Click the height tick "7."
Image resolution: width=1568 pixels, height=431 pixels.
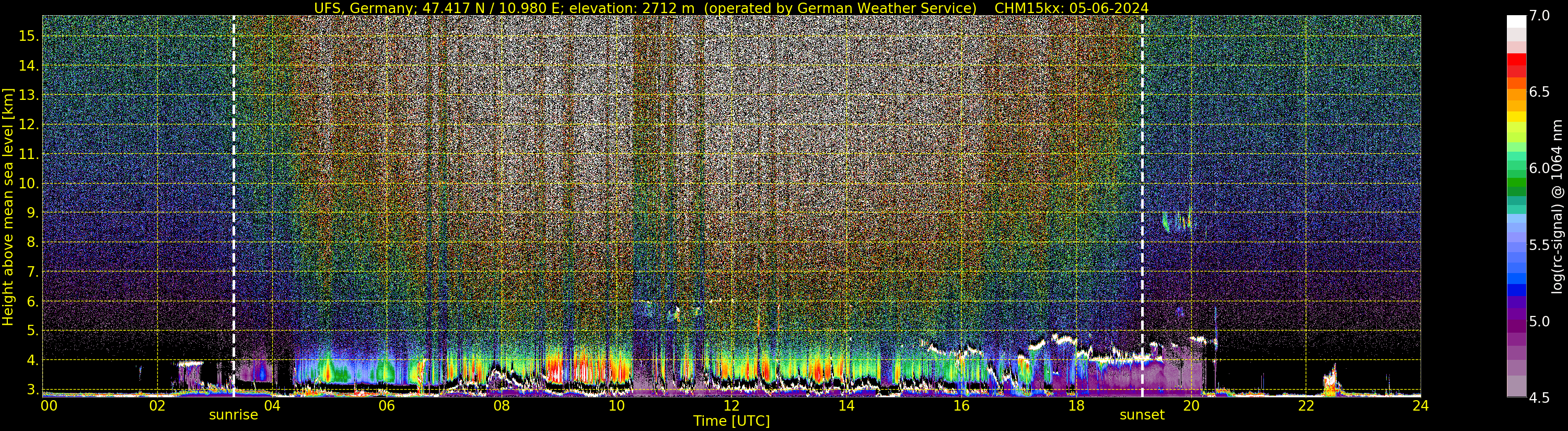tap(32, 272)
